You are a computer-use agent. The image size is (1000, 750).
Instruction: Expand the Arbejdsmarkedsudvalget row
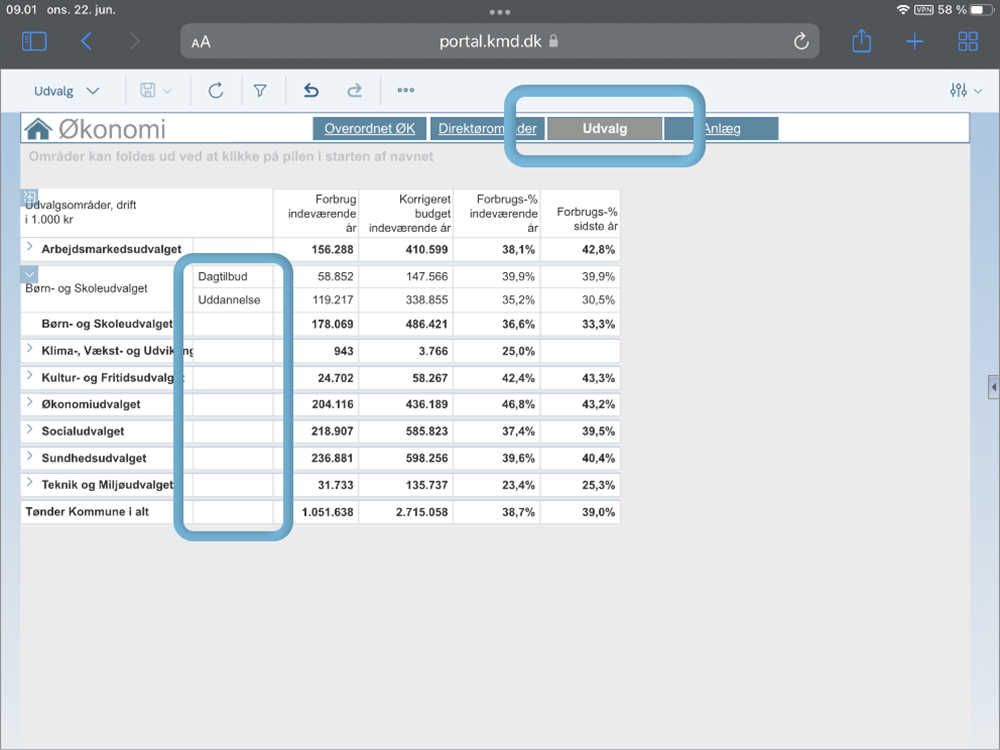(x=30, y=247)
